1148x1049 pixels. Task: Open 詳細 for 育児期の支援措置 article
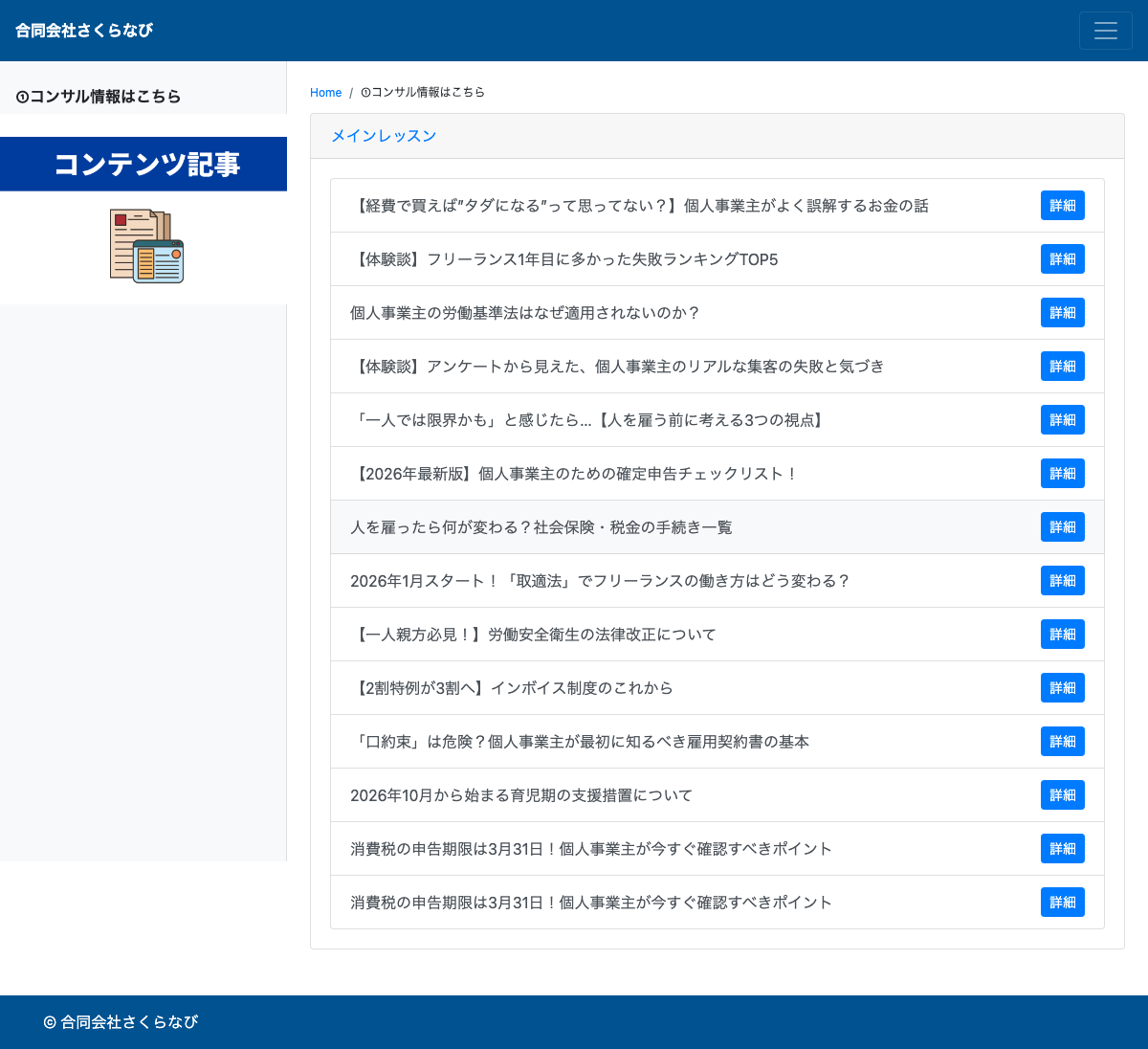1062,794
